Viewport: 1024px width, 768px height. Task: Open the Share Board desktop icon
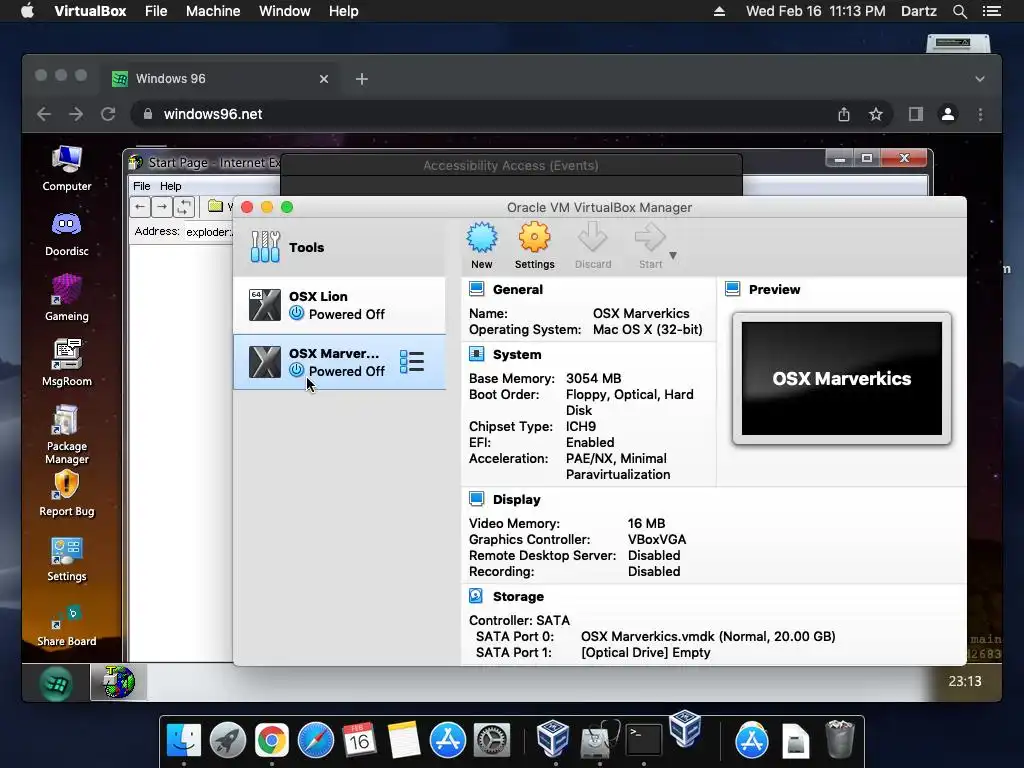pos(67,626)
